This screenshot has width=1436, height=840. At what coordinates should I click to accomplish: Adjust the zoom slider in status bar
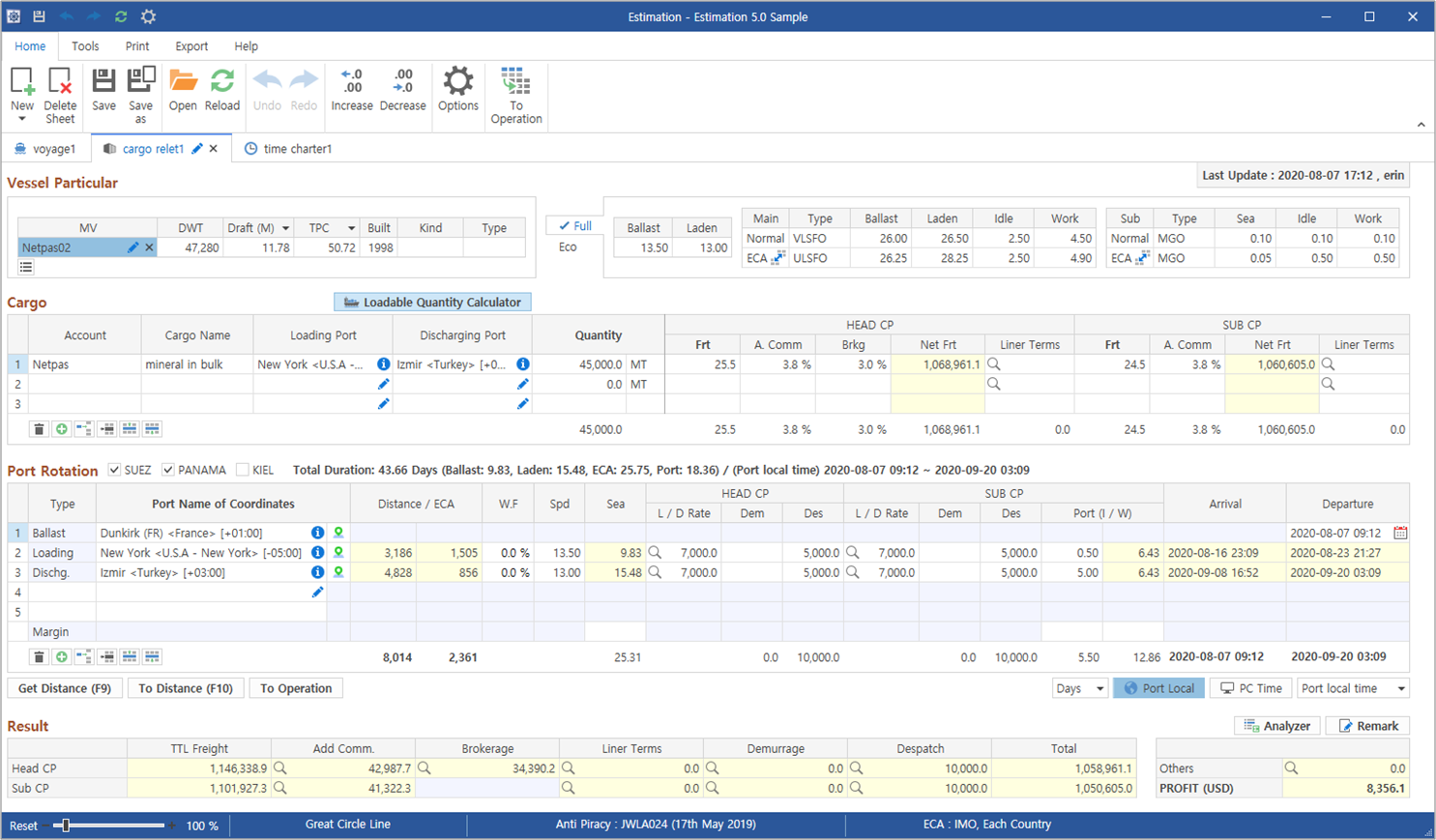click(x=66, y=826)
